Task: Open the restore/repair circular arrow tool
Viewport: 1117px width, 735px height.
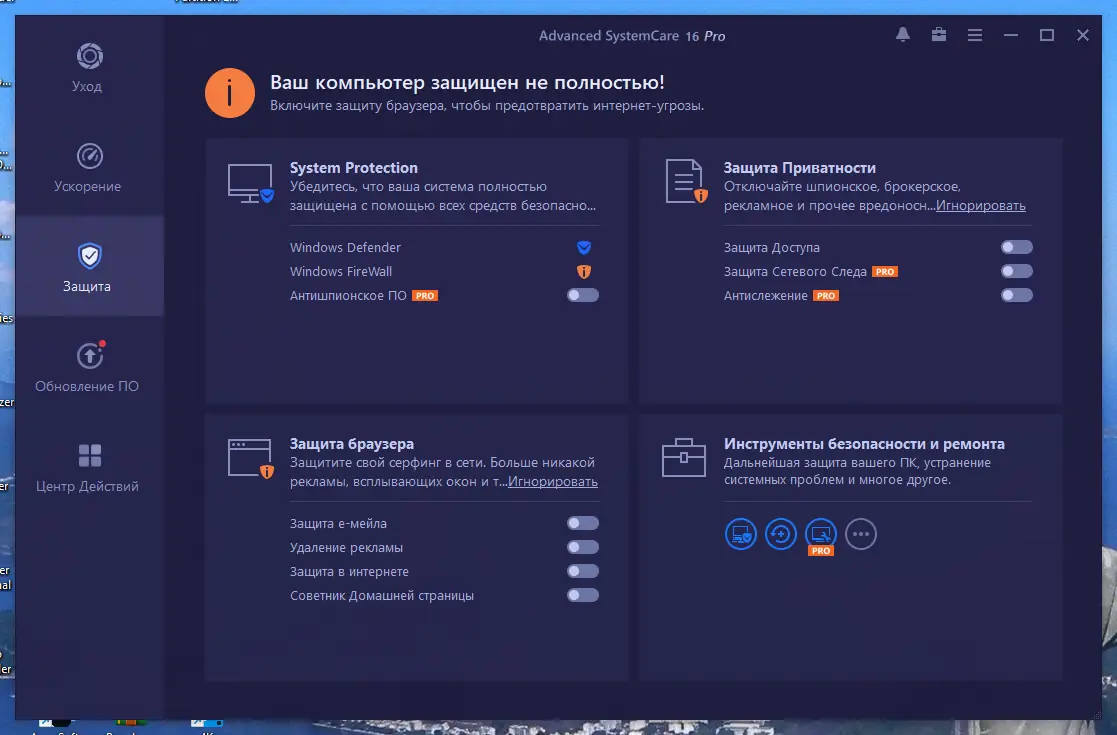Action: (781, 534)
